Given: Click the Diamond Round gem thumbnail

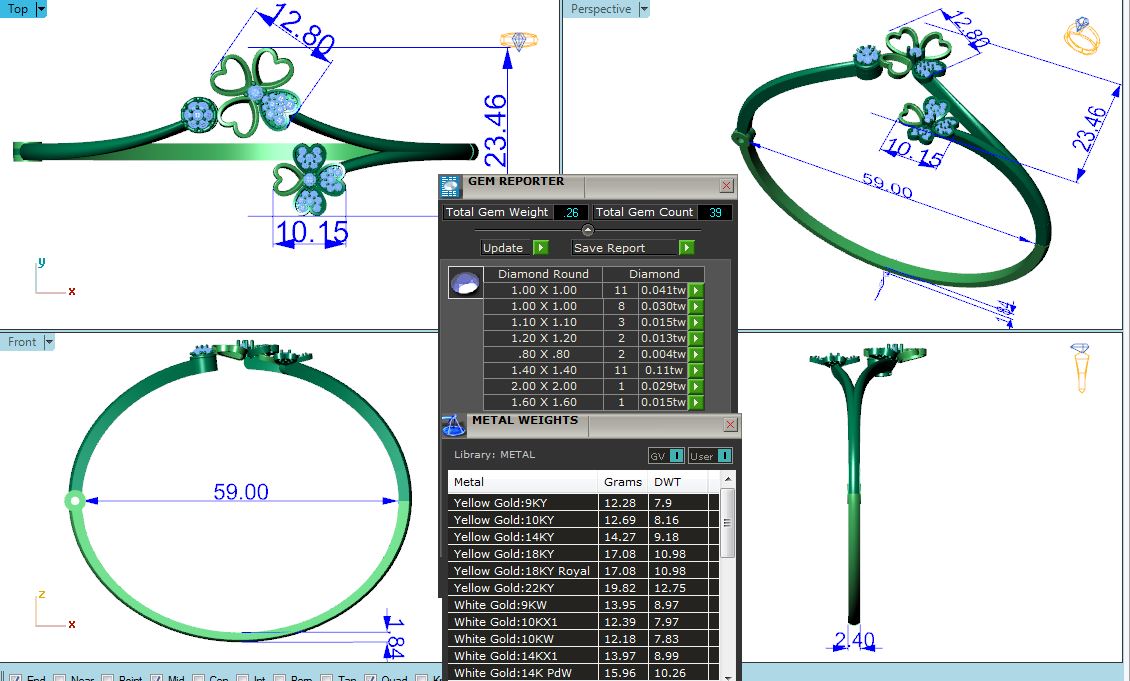Looking at the screenshot, I should [x=465, y=285].
